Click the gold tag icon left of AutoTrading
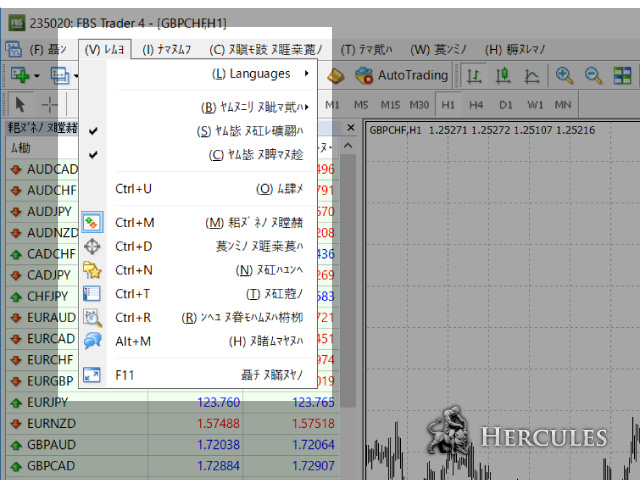640x480 pixels. [x=336, y=76]
